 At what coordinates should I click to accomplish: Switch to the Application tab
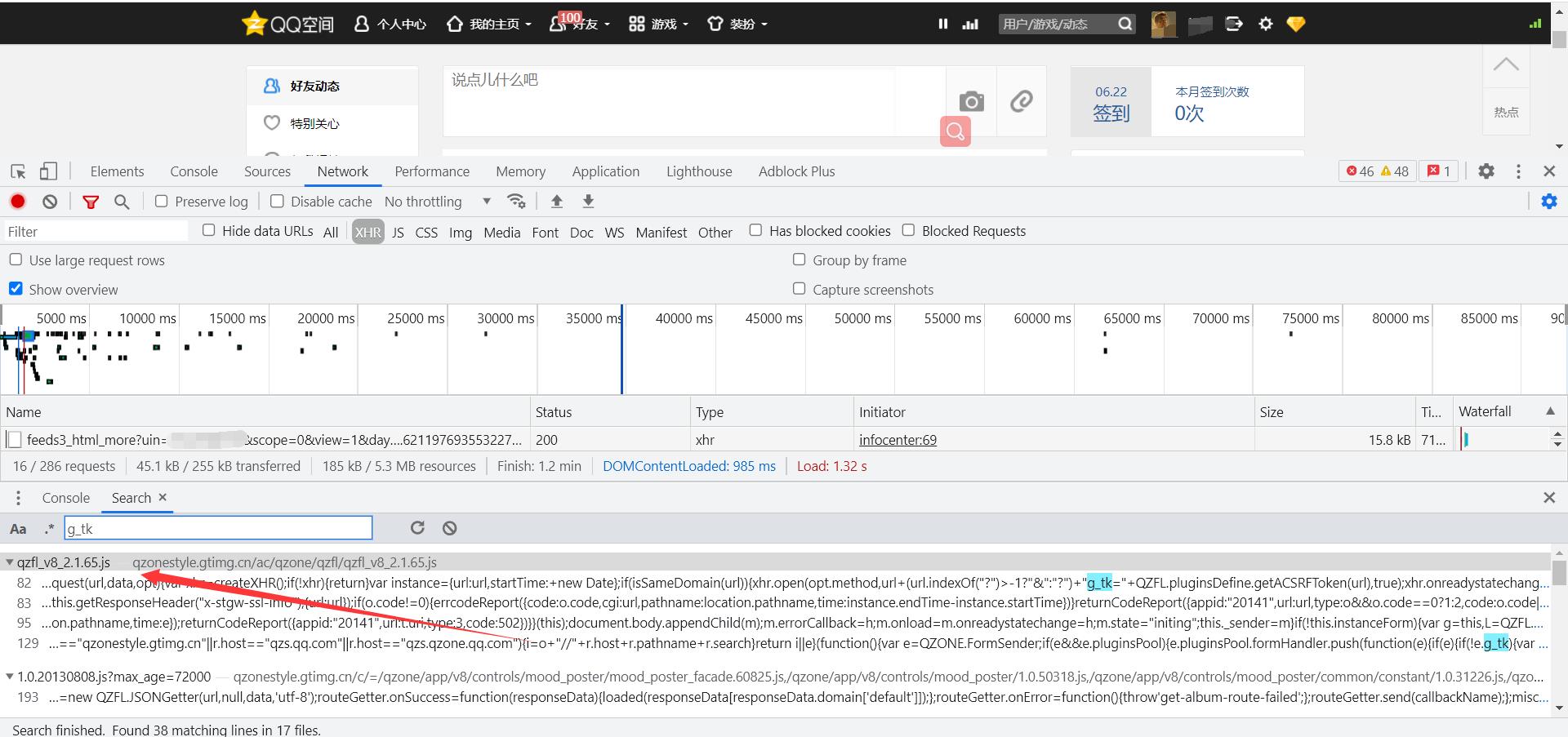(606, 171)
